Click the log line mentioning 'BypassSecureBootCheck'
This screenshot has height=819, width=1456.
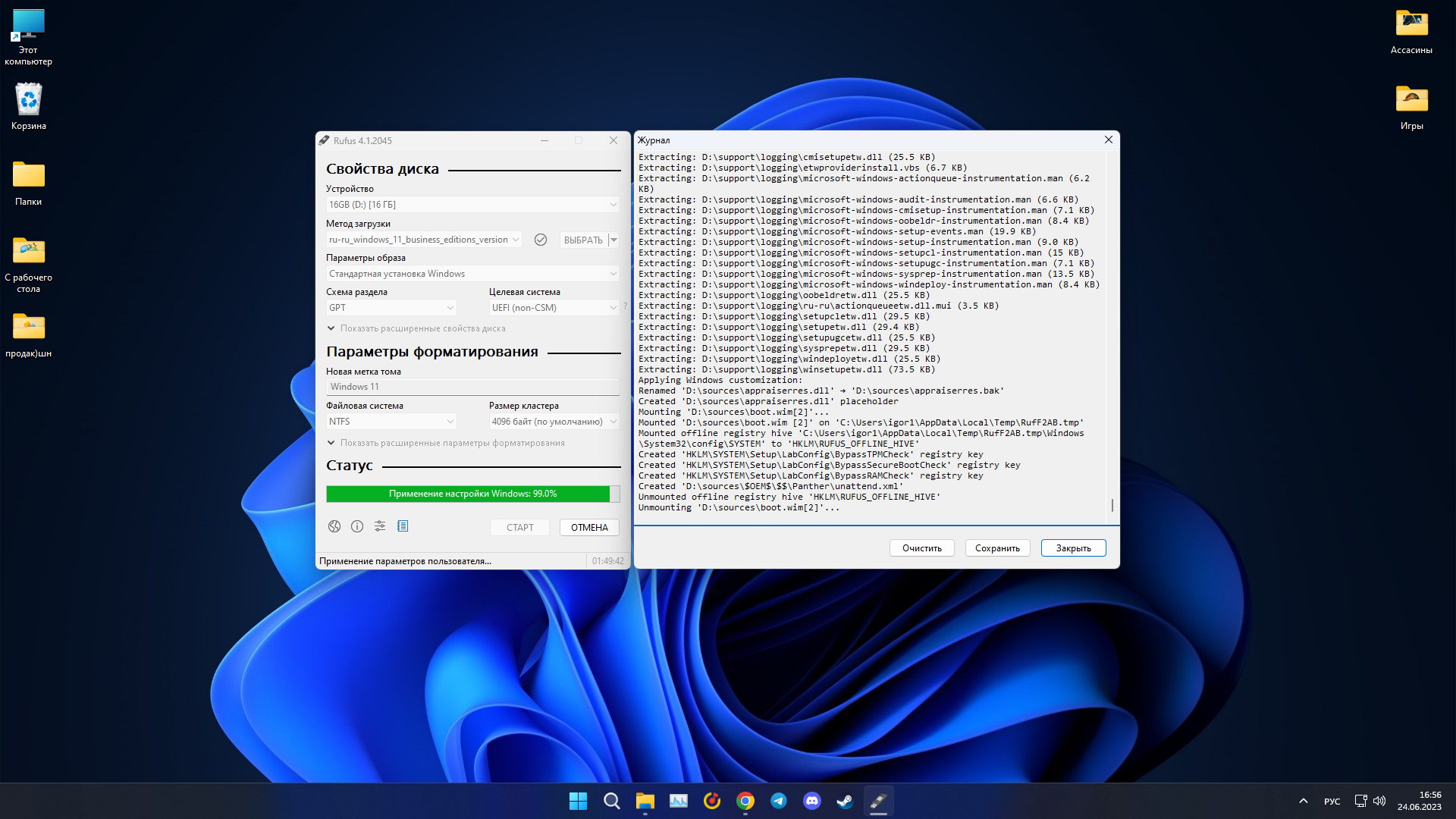(x=829, y=465)
